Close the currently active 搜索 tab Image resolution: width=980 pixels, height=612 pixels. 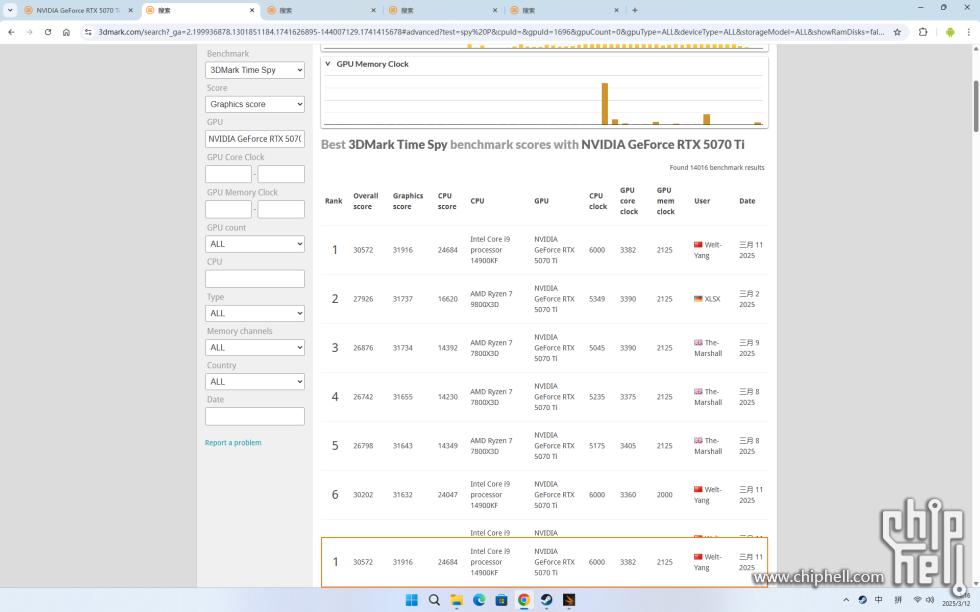click(252, 10)
